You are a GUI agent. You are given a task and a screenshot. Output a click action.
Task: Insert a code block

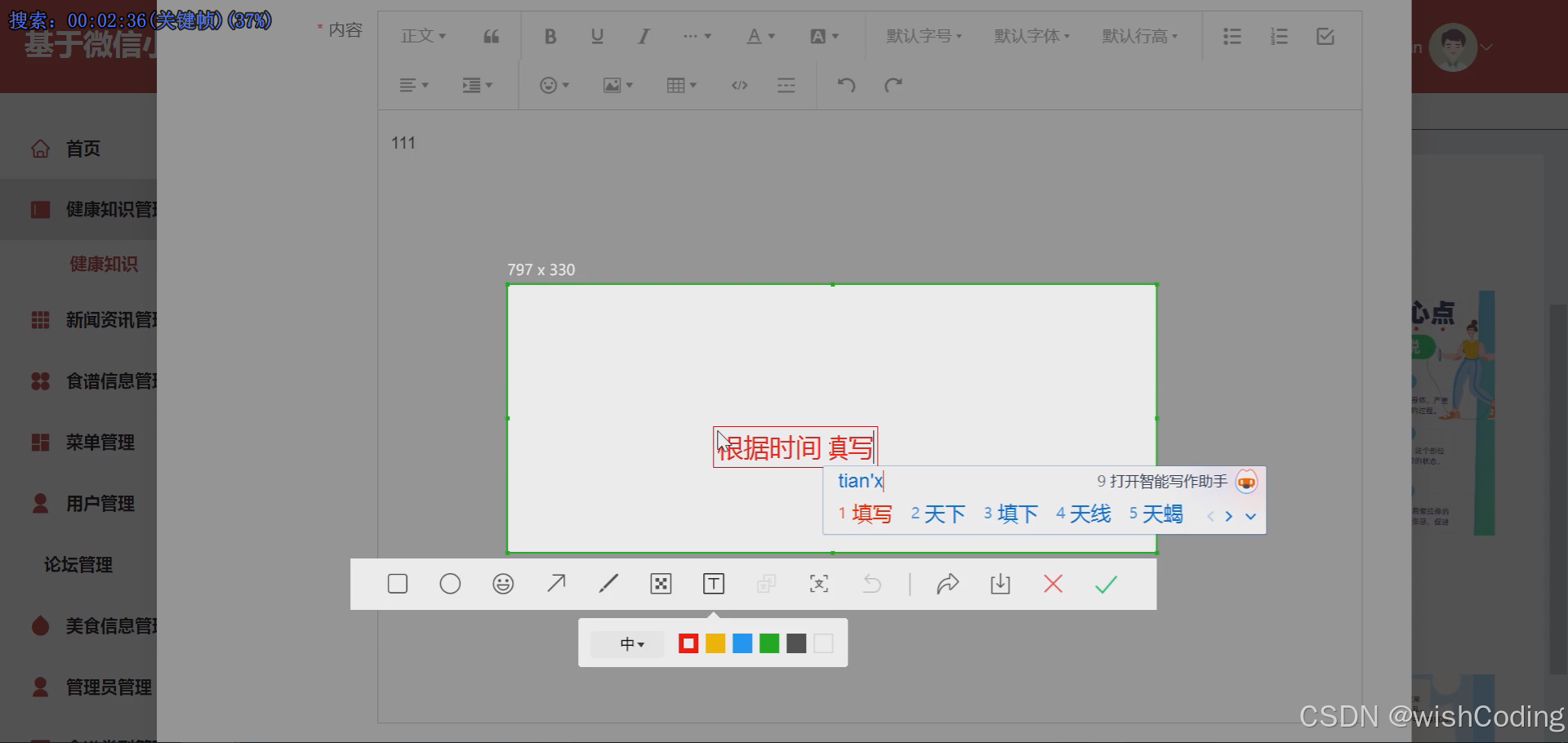click(x=740, y=85)
